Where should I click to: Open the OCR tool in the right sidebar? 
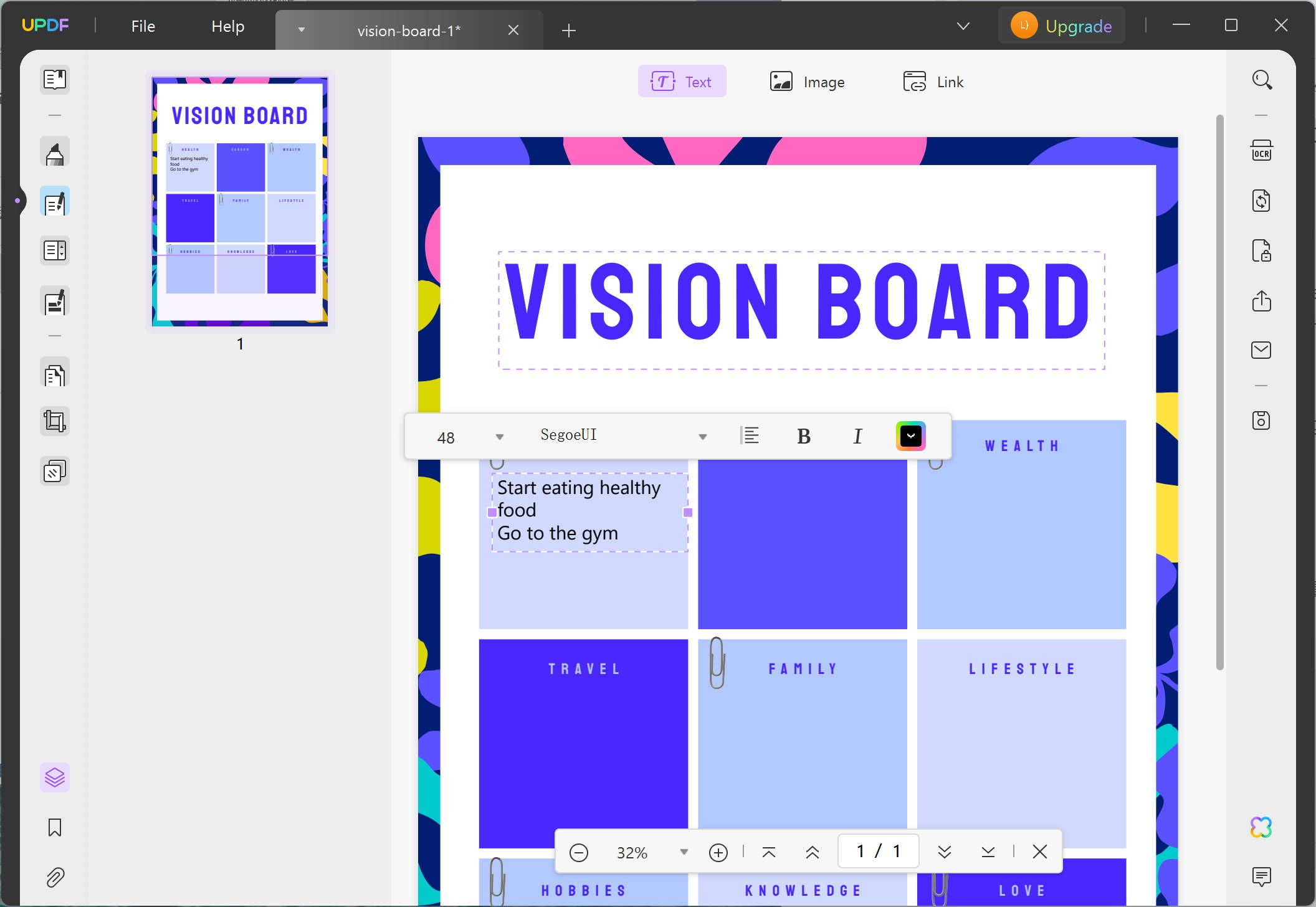(x=1262, y=150)
